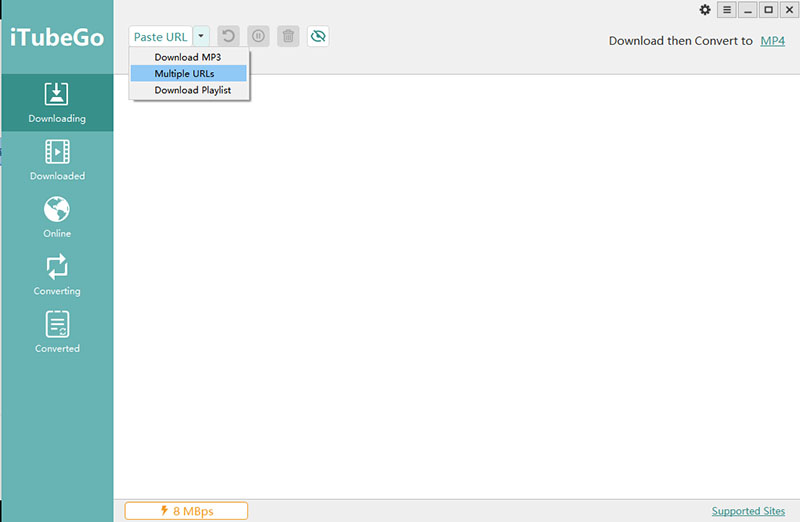Delete downloads using trash icon

288,36
